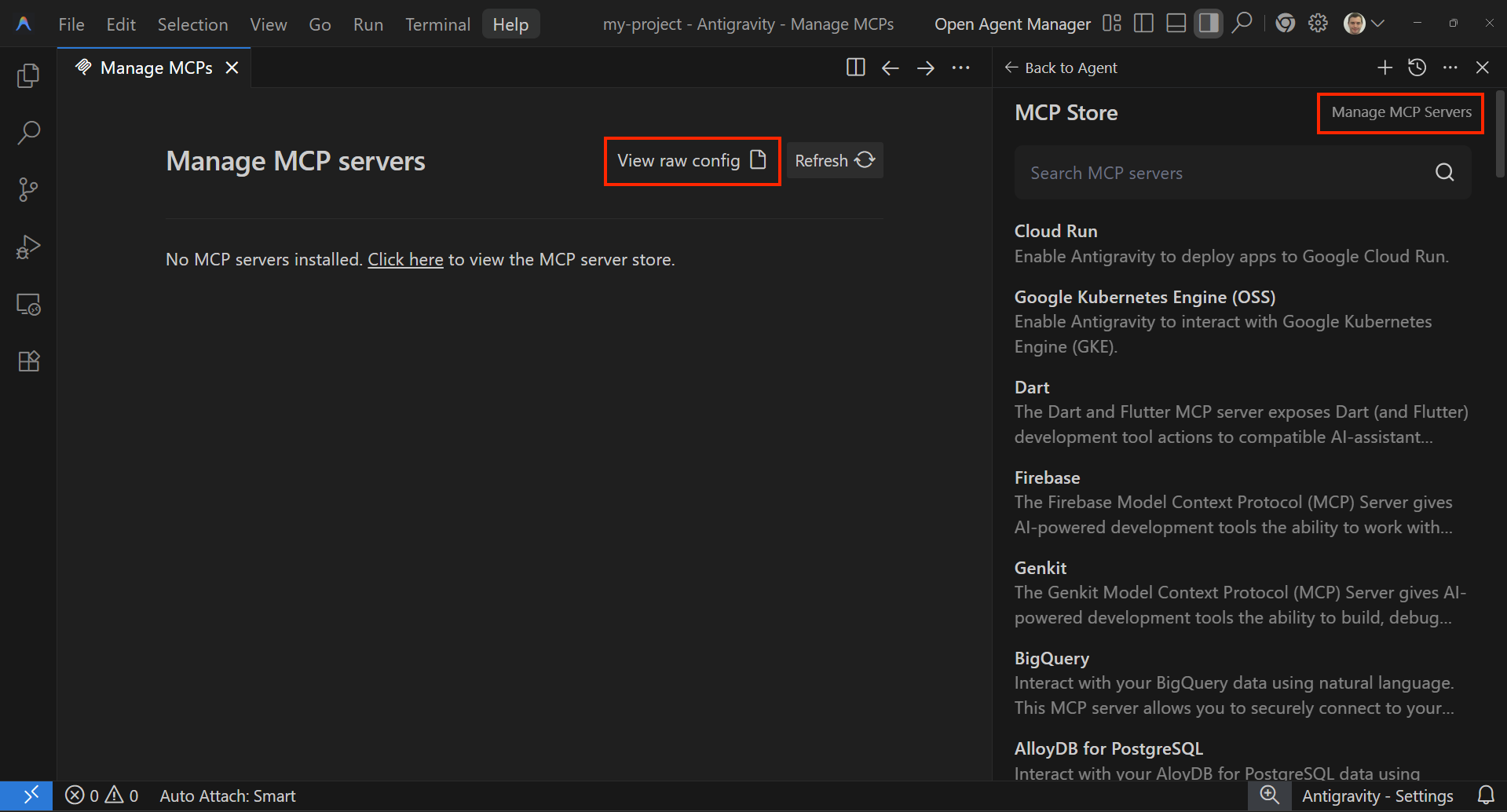
Task: Close the Manage MCPs tab
Action: click(232, 68)
